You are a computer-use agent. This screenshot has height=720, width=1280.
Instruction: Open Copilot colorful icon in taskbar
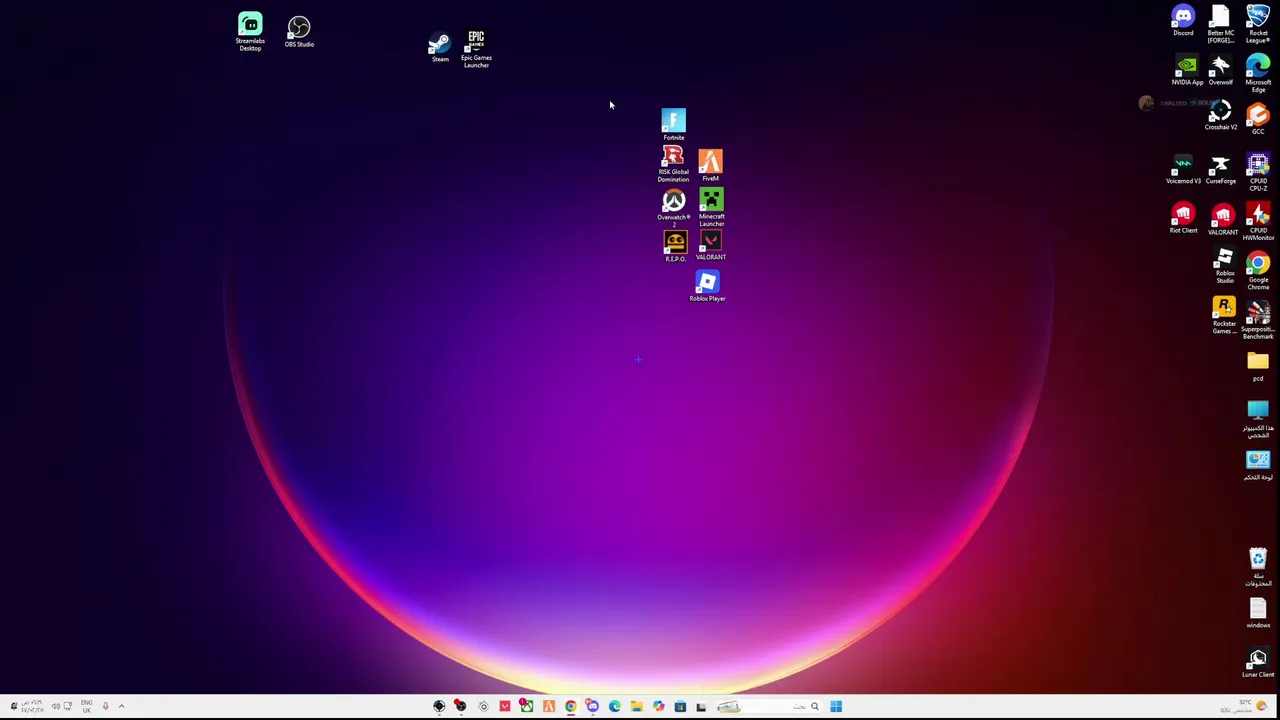(x=658, y=706)
